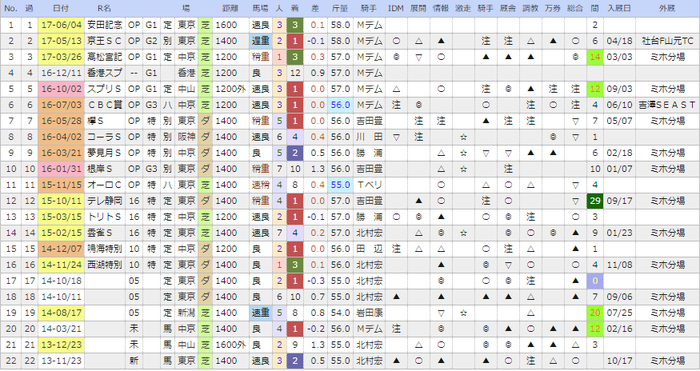This screenshot has width=700, height=371.
Task: Click the 展開 column header
Action: (x=418, y=8)
